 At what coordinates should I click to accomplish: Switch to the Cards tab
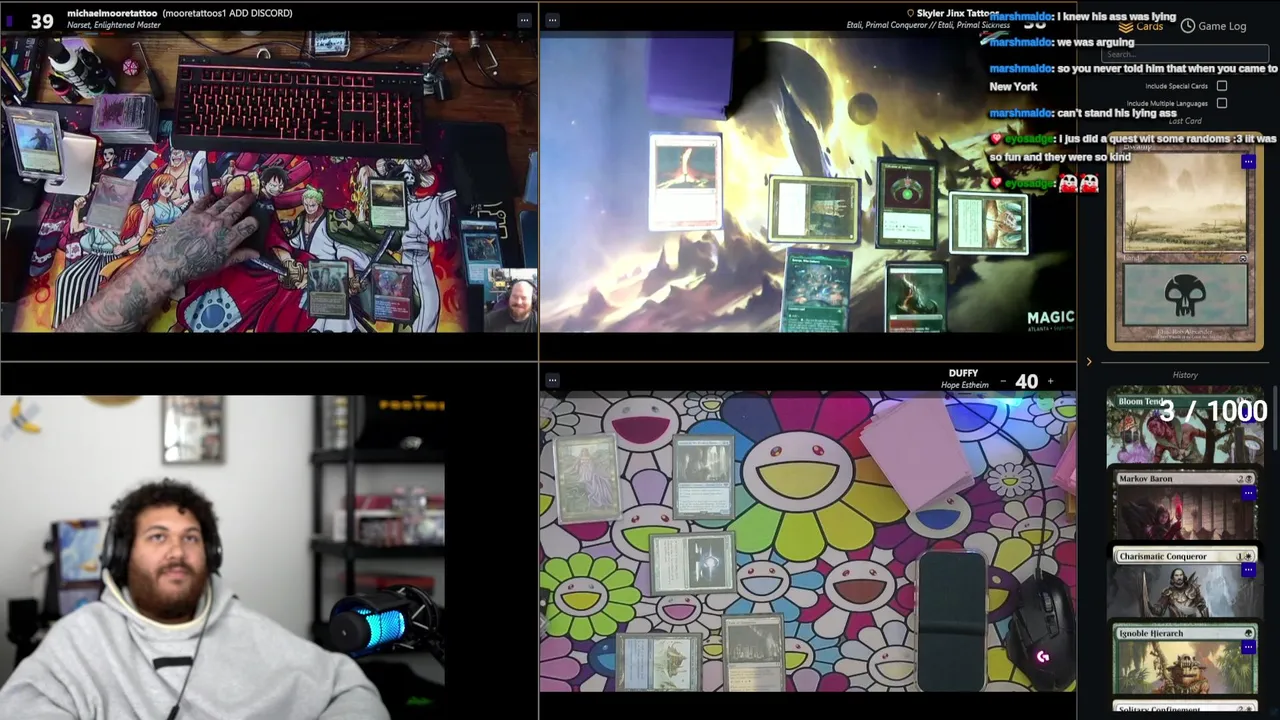(x=1140, y=26)
